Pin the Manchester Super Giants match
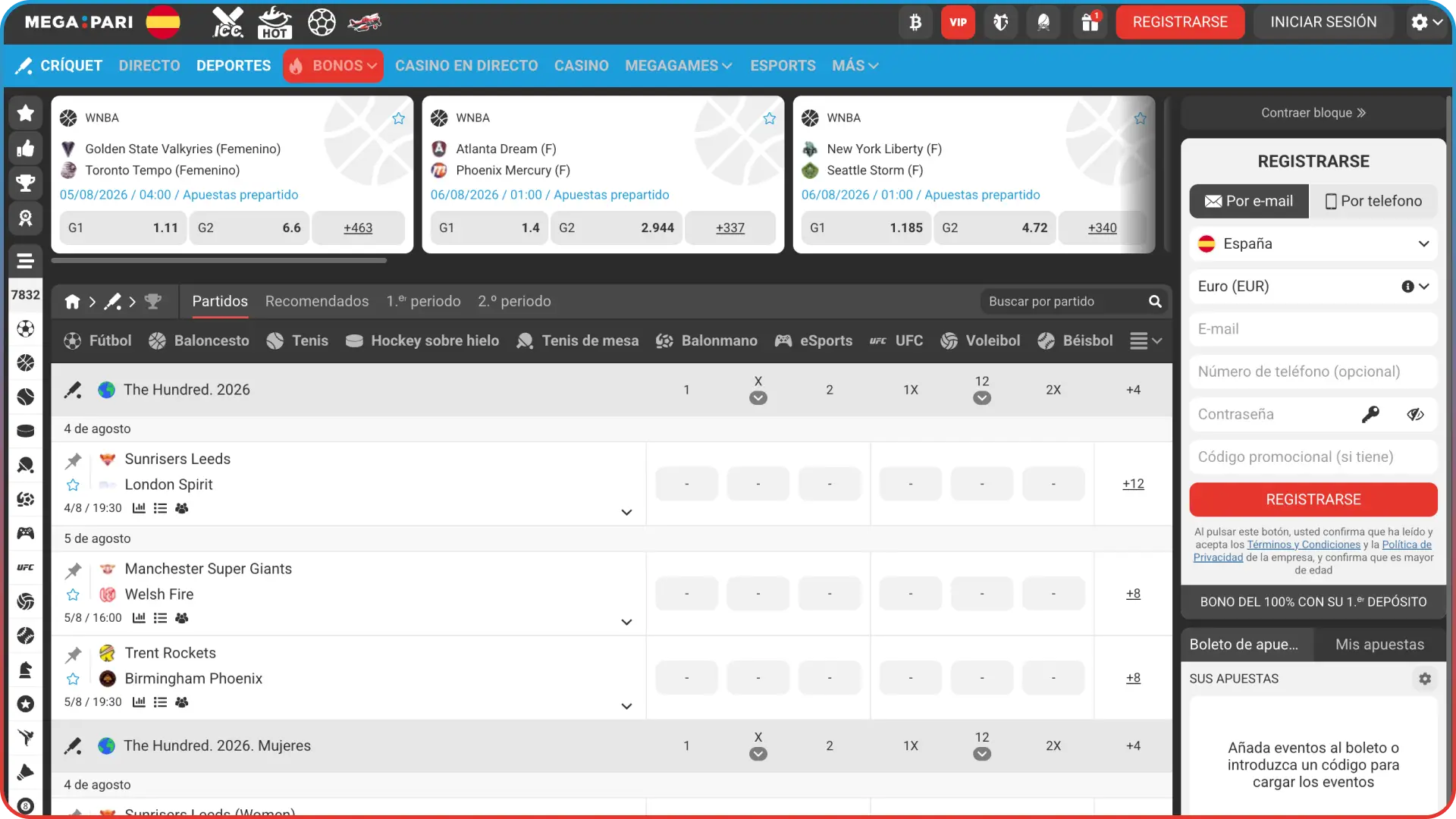 [x=74, y=570]
